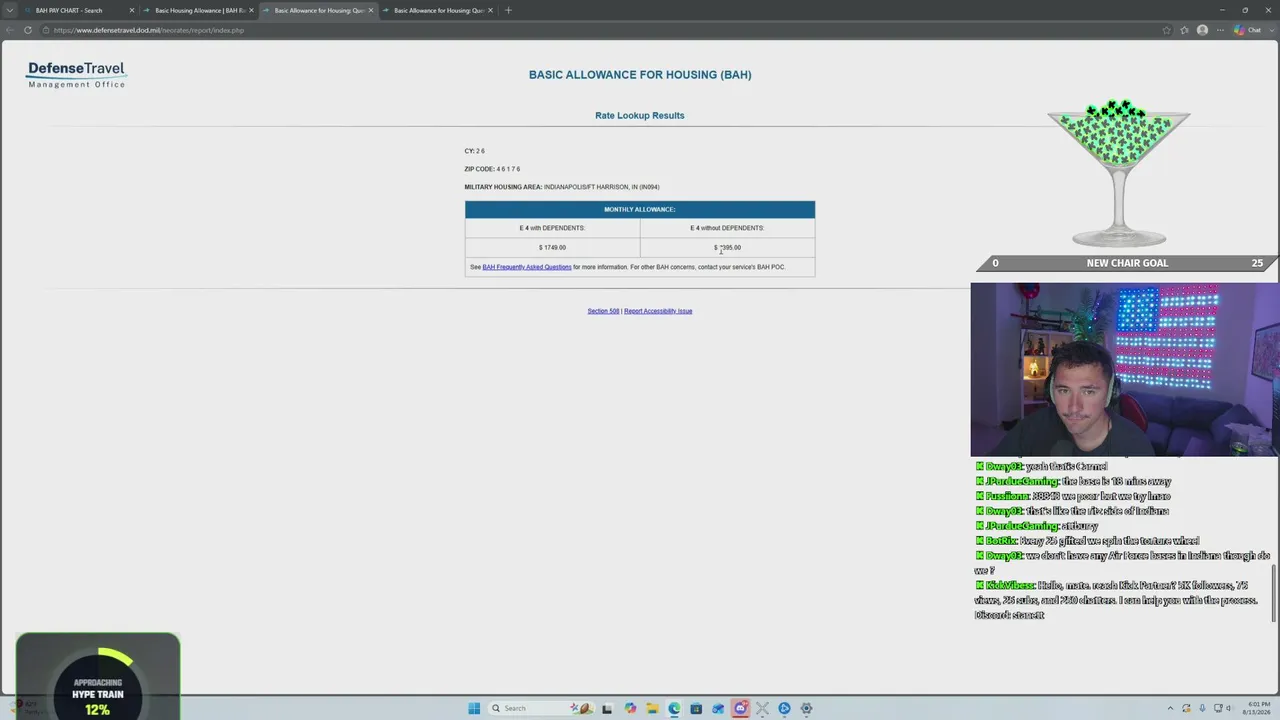Image resolution: width=1280 pixels, height=720 pixels.
Task: Open the taskbar clock showing 6:01 PM
Action: coord(1259,708)
